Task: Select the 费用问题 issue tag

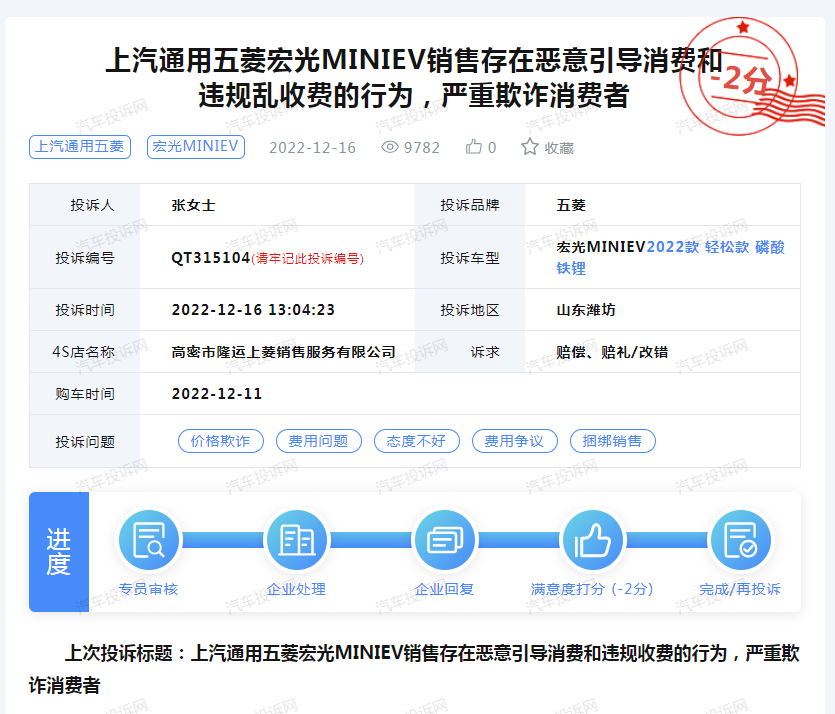Action: pos(318,441)
